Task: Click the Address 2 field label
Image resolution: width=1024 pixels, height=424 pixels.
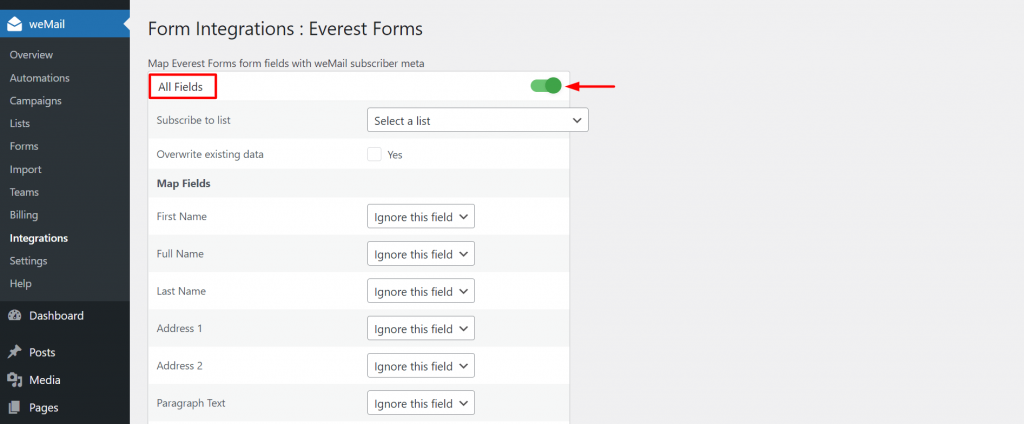Action: 180,365
